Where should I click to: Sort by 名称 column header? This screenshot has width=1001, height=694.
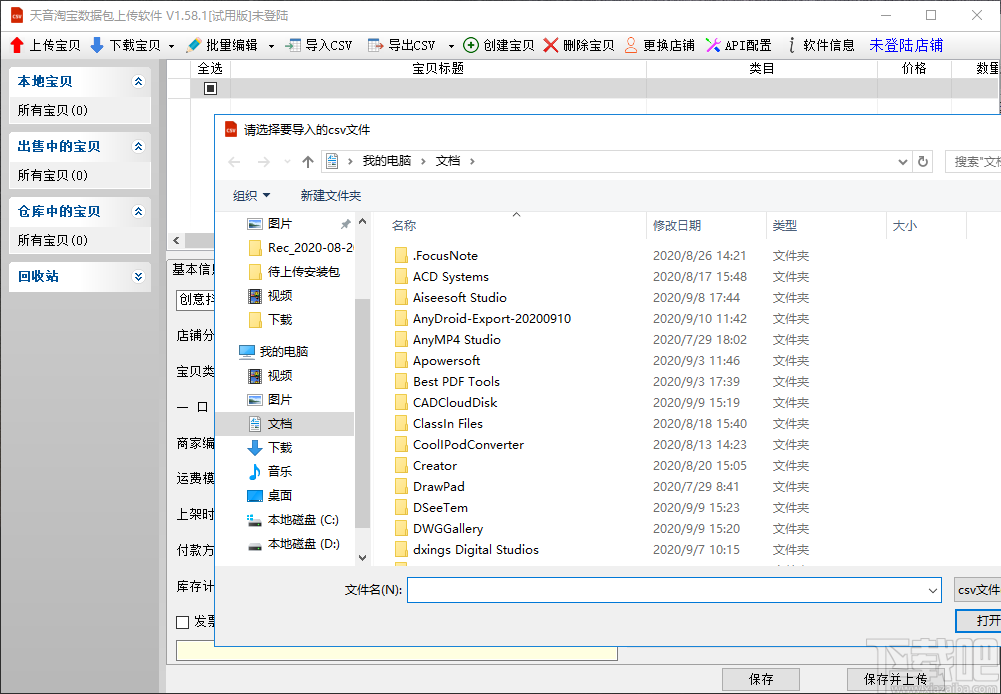pos(403,225)
